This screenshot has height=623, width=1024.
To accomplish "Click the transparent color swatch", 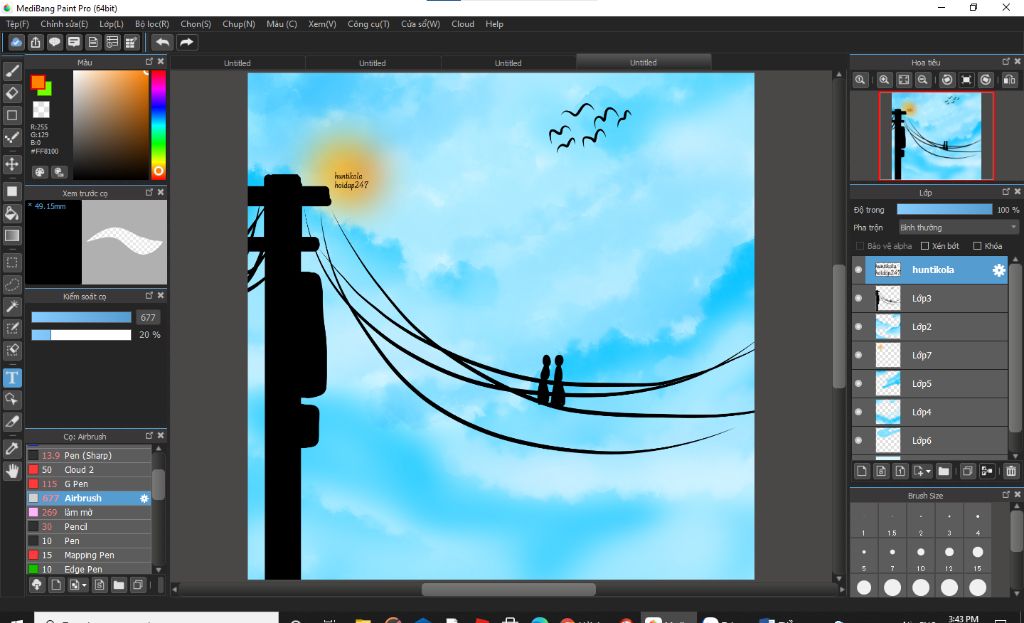I will pyautogui.click(x=41, y=109).
